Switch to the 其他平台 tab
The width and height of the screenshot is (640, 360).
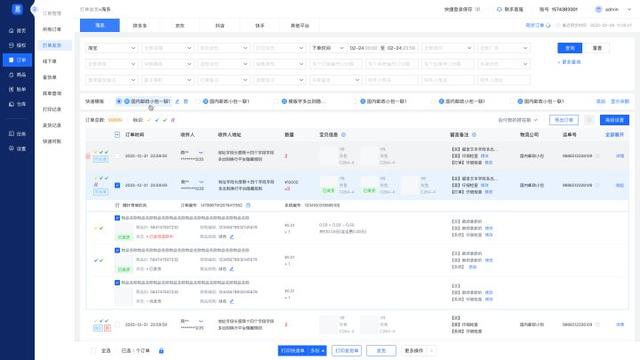[x=300, y=25]
